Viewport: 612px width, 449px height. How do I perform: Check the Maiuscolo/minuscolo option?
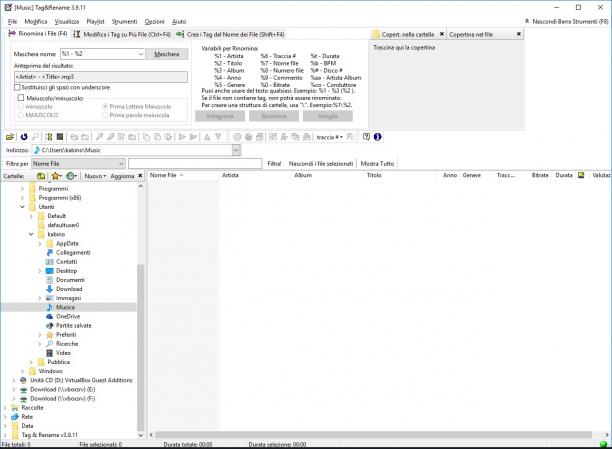[21, 98]
